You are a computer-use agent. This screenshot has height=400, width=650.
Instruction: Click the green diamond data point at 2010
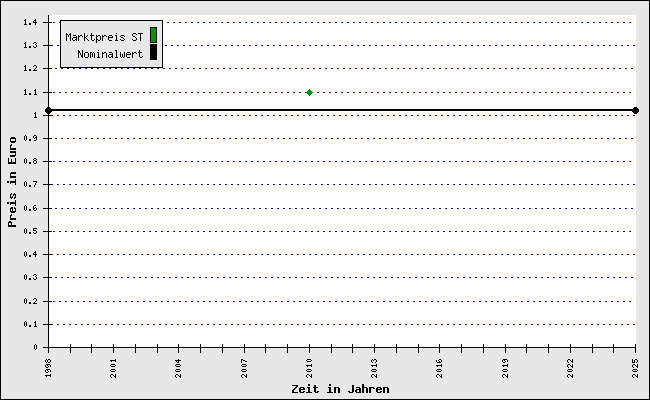(x=309, y=92)
